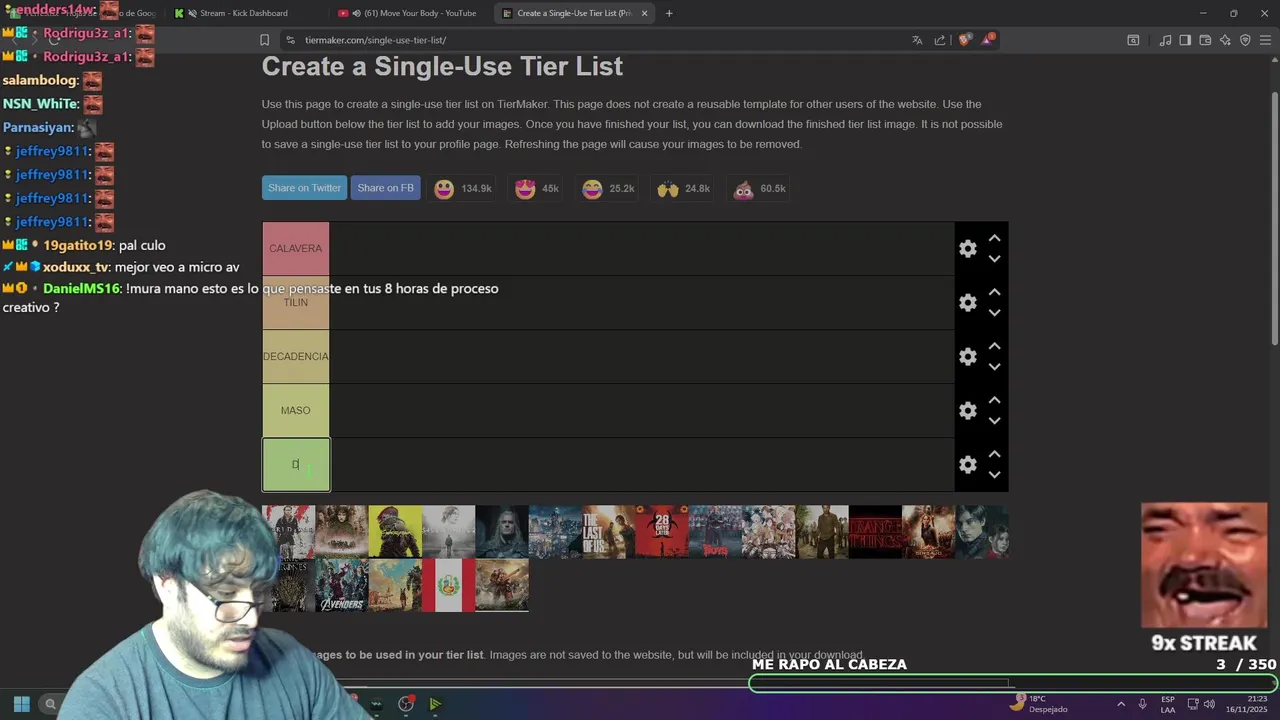1280x720 pixels.
Task: Open translate page icon
Action: pos(917,40)
